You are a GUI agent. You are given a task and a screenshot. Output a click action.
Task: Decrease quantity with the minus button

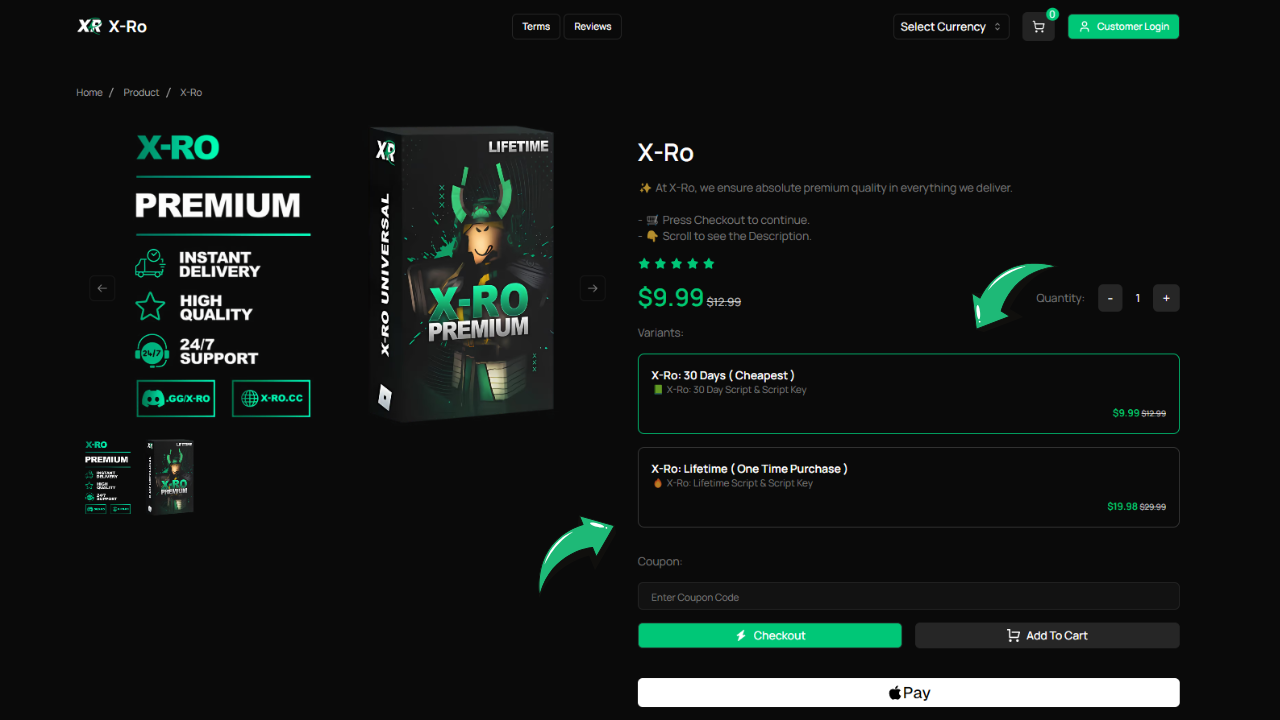pos(1110,298)
